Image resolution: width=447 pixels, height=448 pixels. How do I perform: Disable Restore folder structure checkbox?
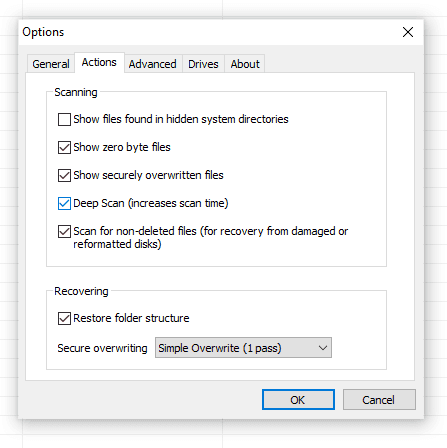tap(64, 318)
